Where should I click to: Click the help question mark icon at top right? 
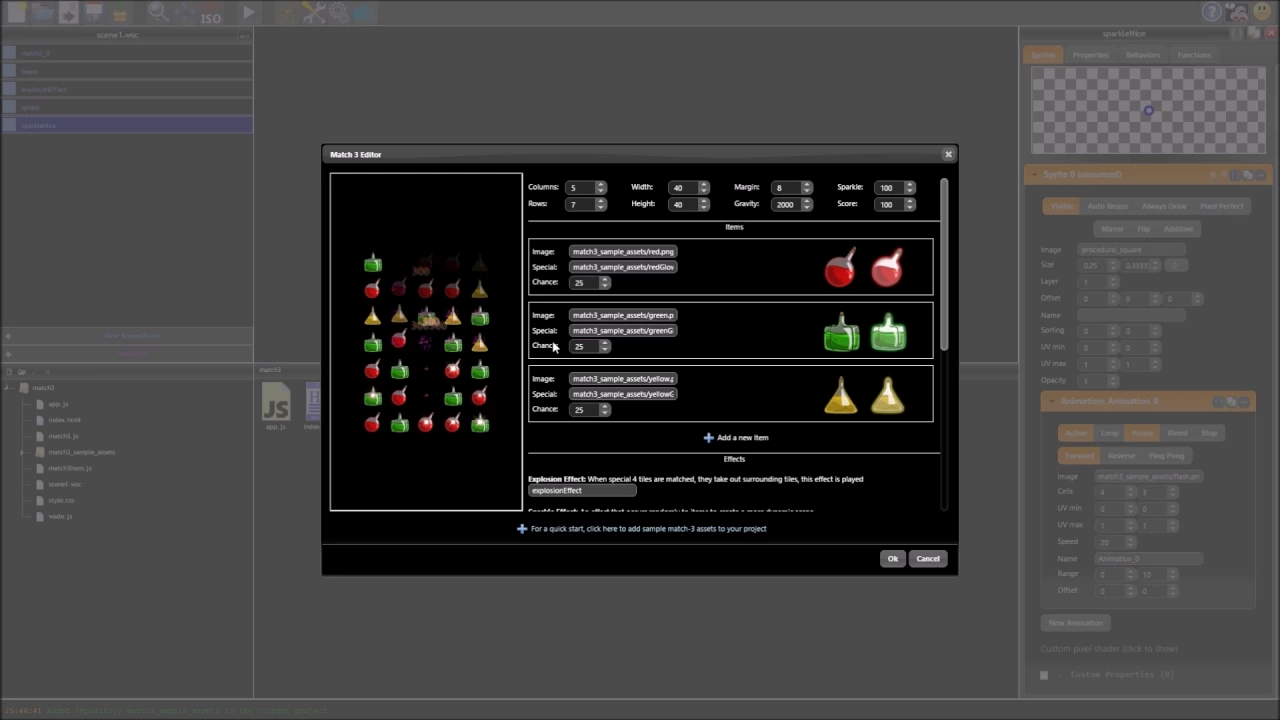(1212, 12)
